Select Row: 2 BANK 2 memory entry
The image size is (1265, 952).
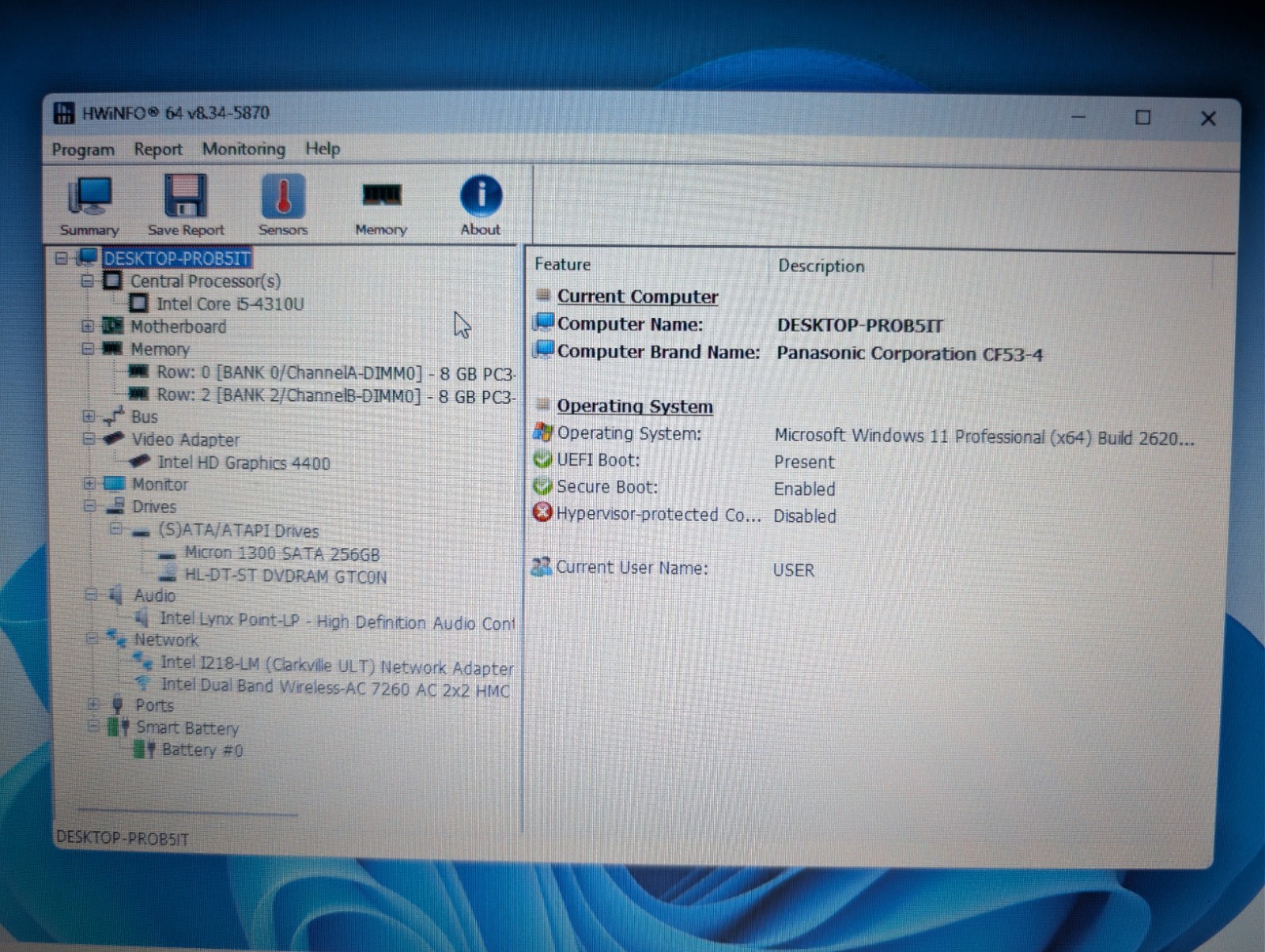click(335, 395)
